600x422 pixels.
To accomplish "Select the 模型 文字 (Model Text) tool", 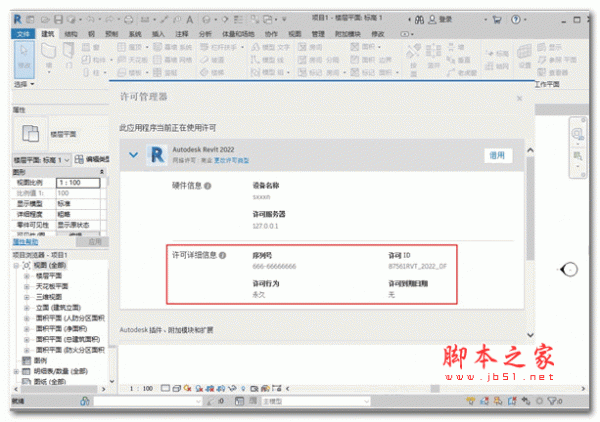I will point(271,47).
